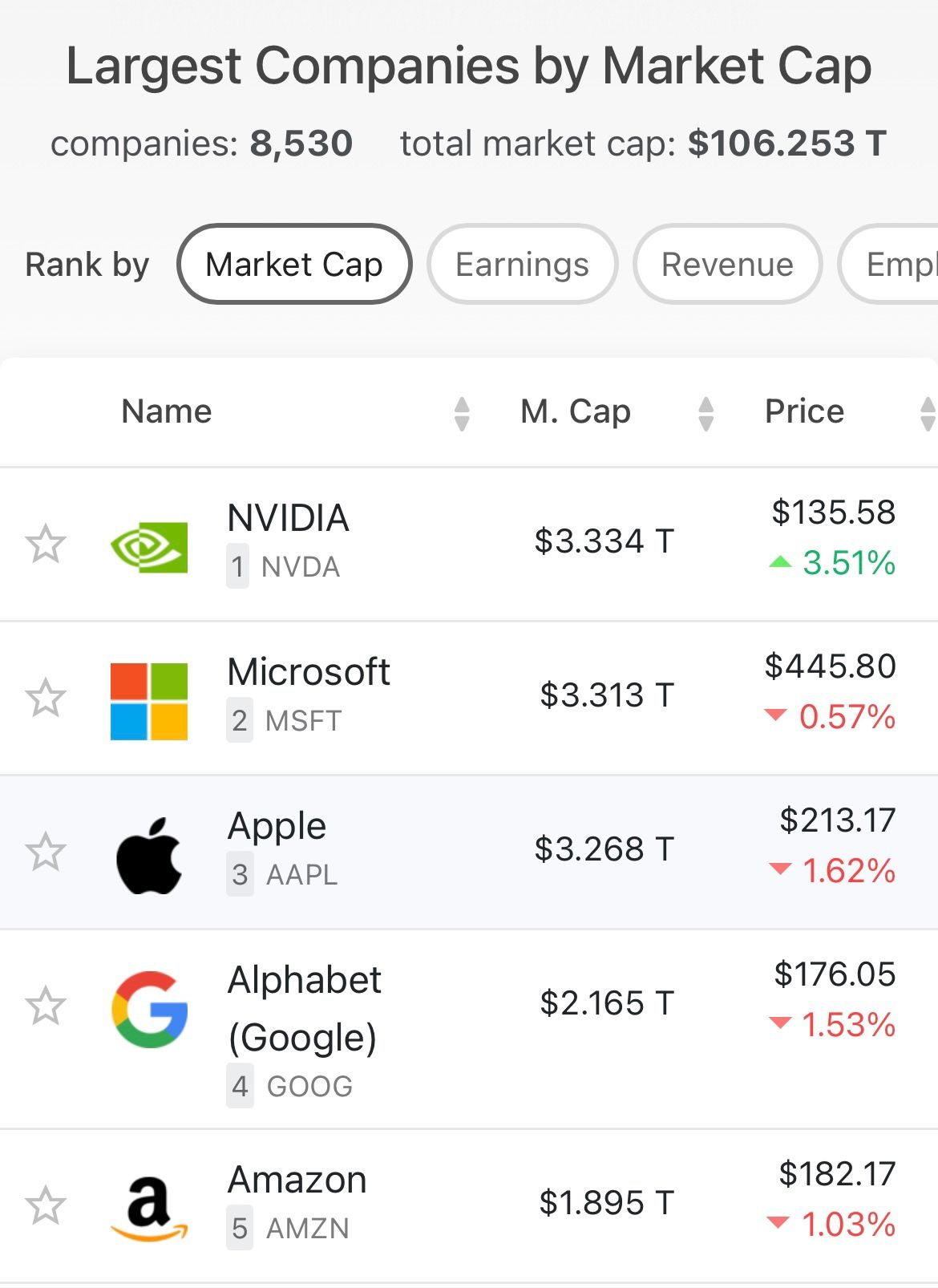Star Apple as a favorite

tap(46, 852)
